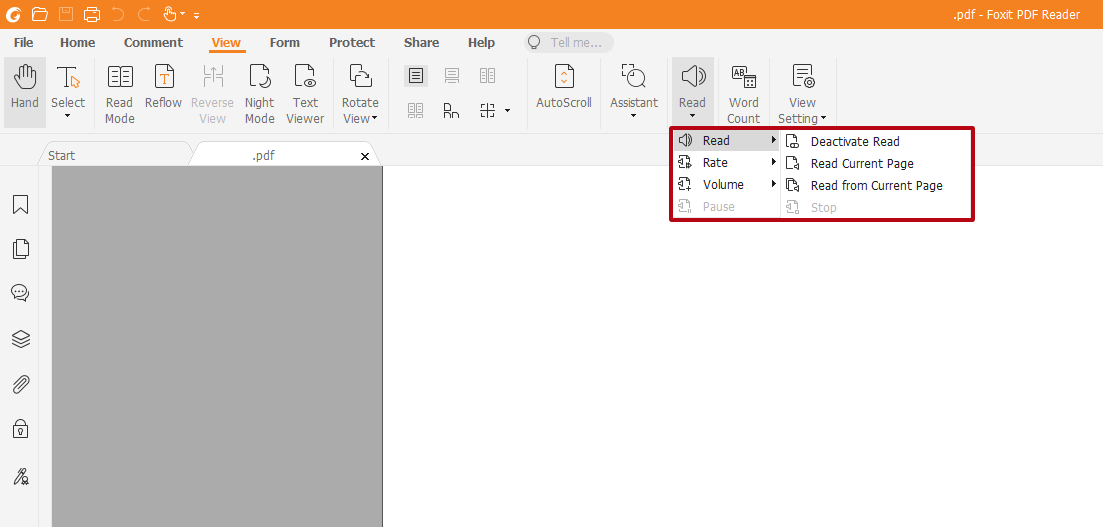1103x527 pixels.
Task: Switch to the Comment ribbon tab
Action: click(x=153, y=43)
